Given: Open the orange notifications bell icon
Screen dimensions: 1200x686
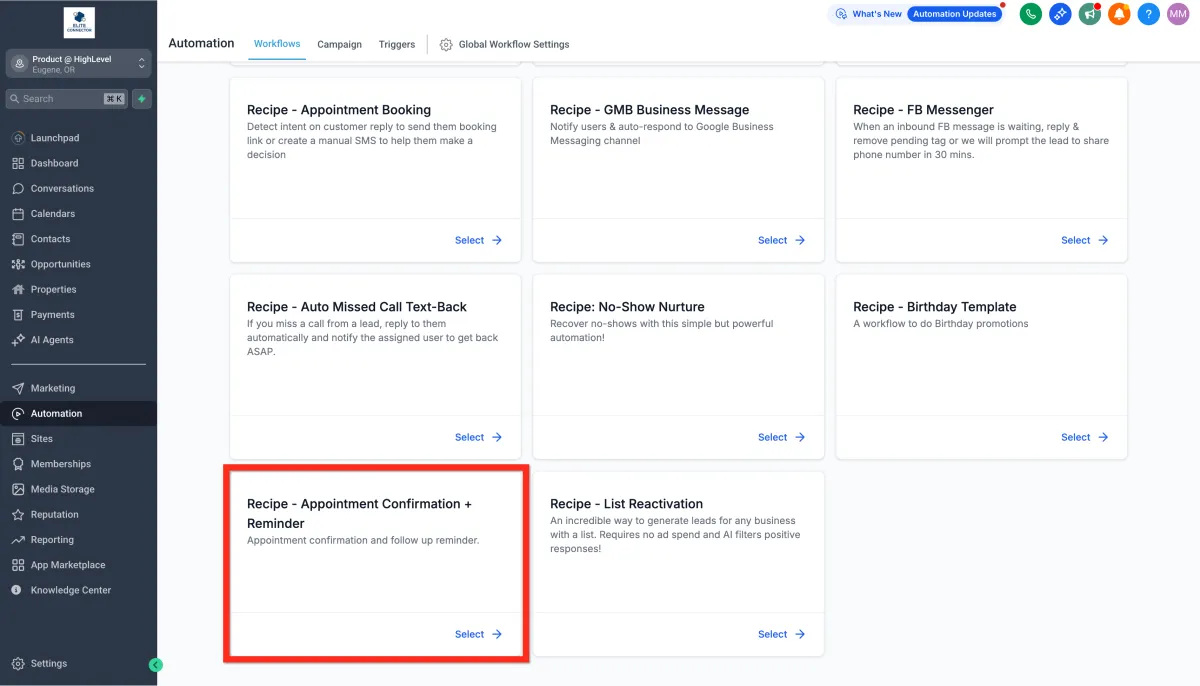Looking at the screenshot, I should point(1119,14).
